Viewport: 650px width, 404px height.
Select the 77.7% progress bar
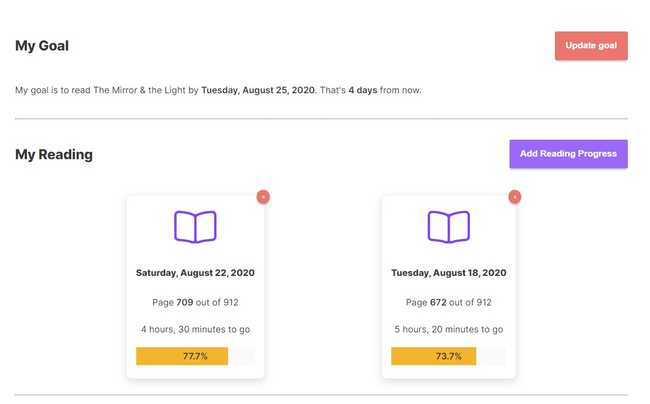click(x=195, y=356)
